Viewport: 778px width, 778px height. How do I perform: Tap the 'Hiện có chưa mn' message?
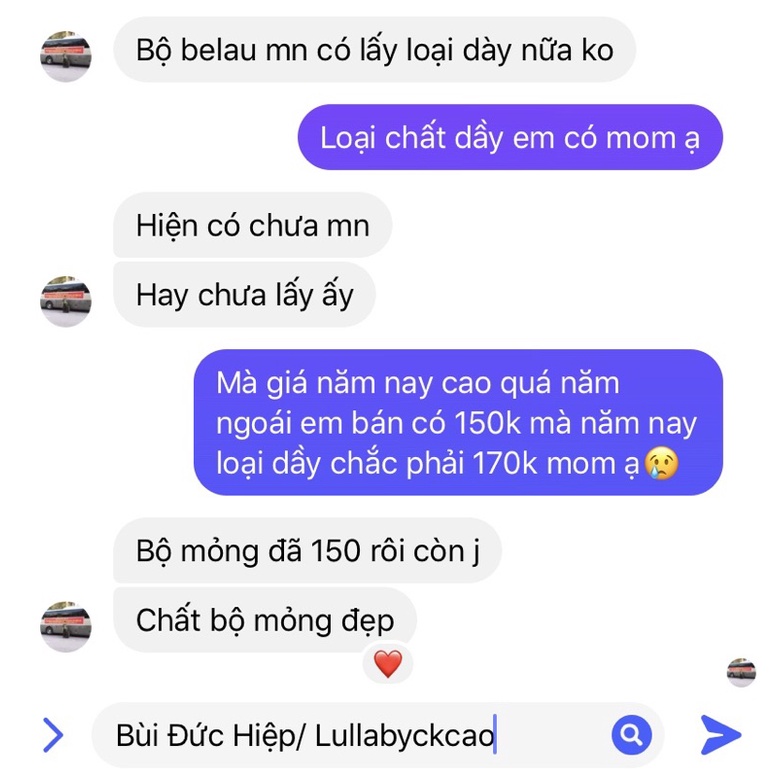click(x=253, y=225)
